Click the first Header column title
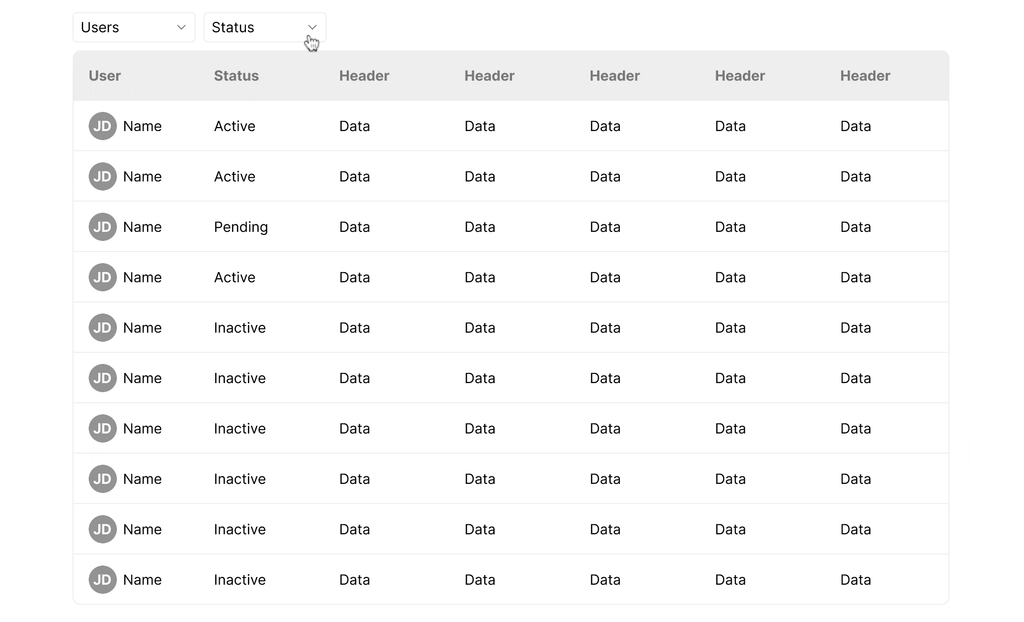This screenshot has width=1024, height=622. coord(364,75)
